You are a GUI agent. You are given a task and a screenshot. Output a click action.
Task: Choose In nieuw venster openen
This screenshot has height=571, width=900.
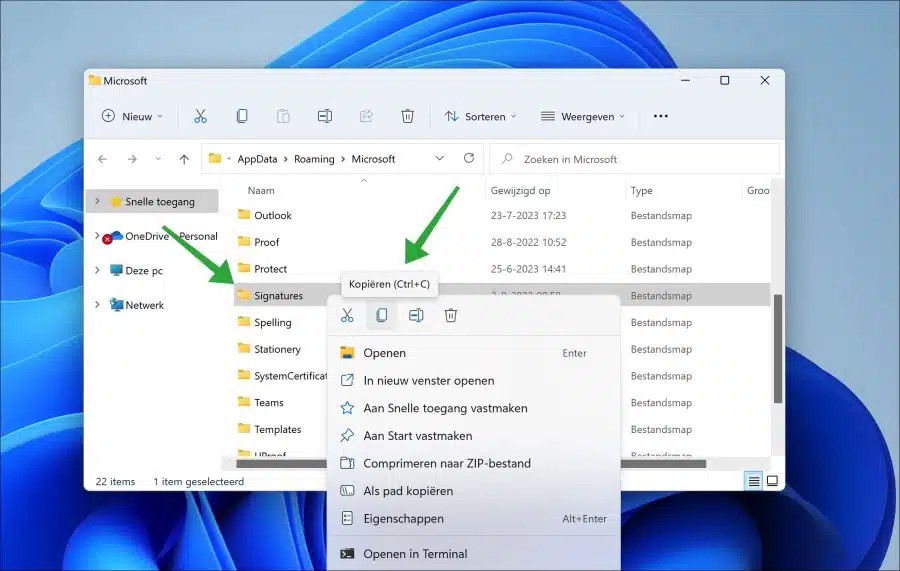coord(474,380)
